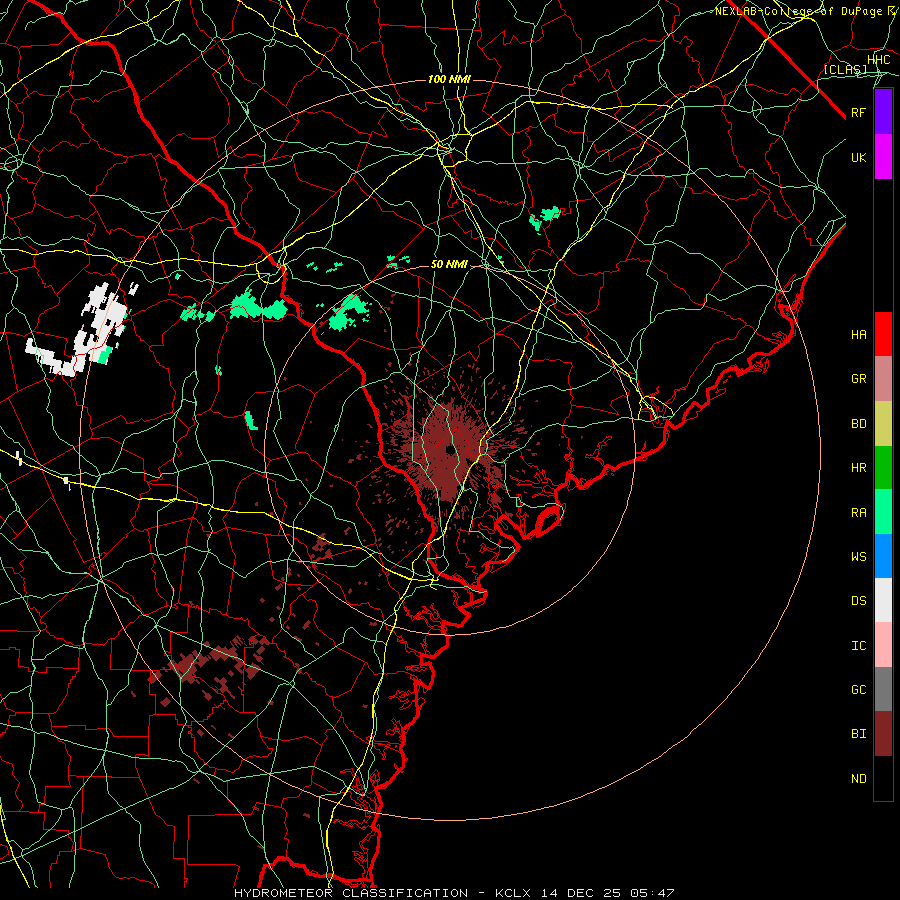Viewport: 900px width, 900px height.
Task: Click the BI brown legend swatch
Action: coord(883,734)
